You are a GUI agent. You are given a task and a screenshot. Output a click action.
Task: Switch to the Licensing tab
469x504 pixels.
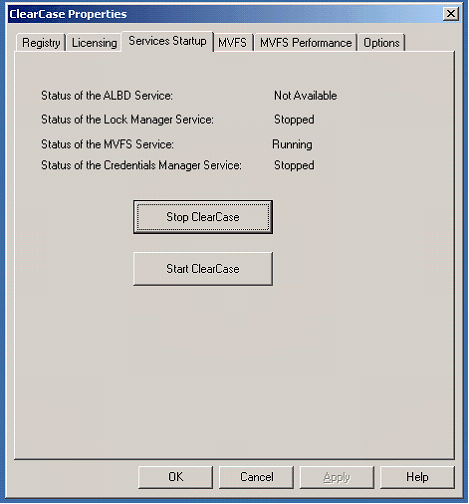[x=94, y=43]
